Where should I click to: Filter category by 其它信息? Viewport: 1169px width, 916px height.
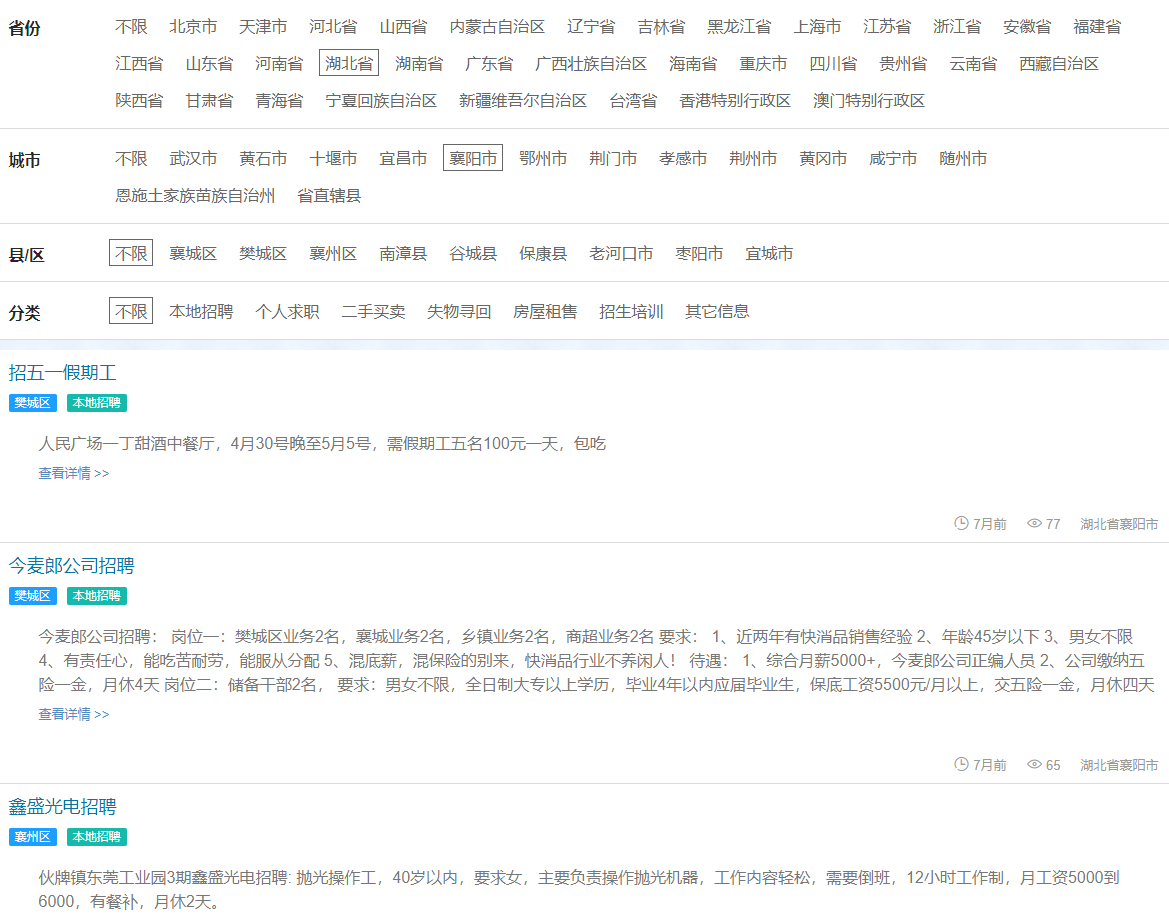[717, 312]
